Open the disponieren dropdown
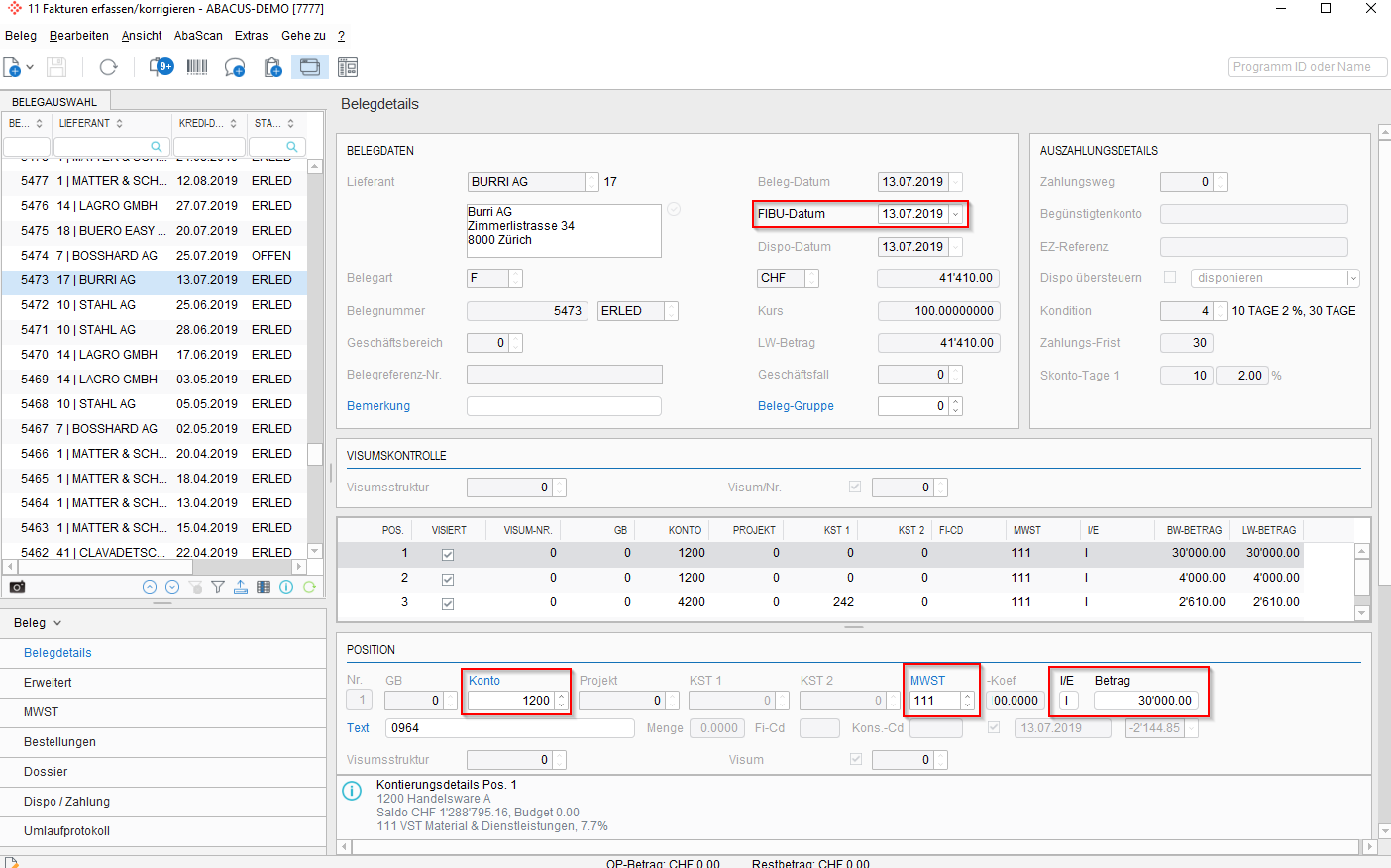Screen dimensions: 1391x868 click(x=1353, y=278)
